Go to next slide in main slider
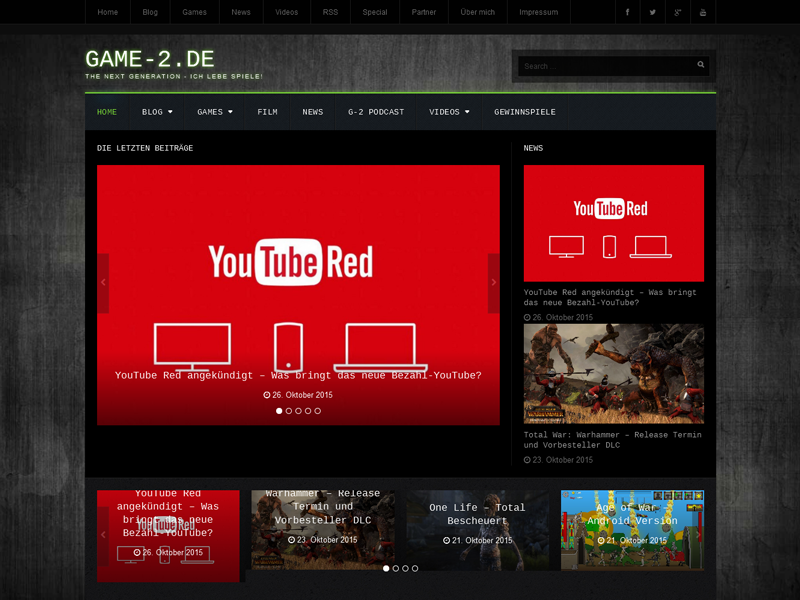The image size is (800, 600). [x=493, y=283]
